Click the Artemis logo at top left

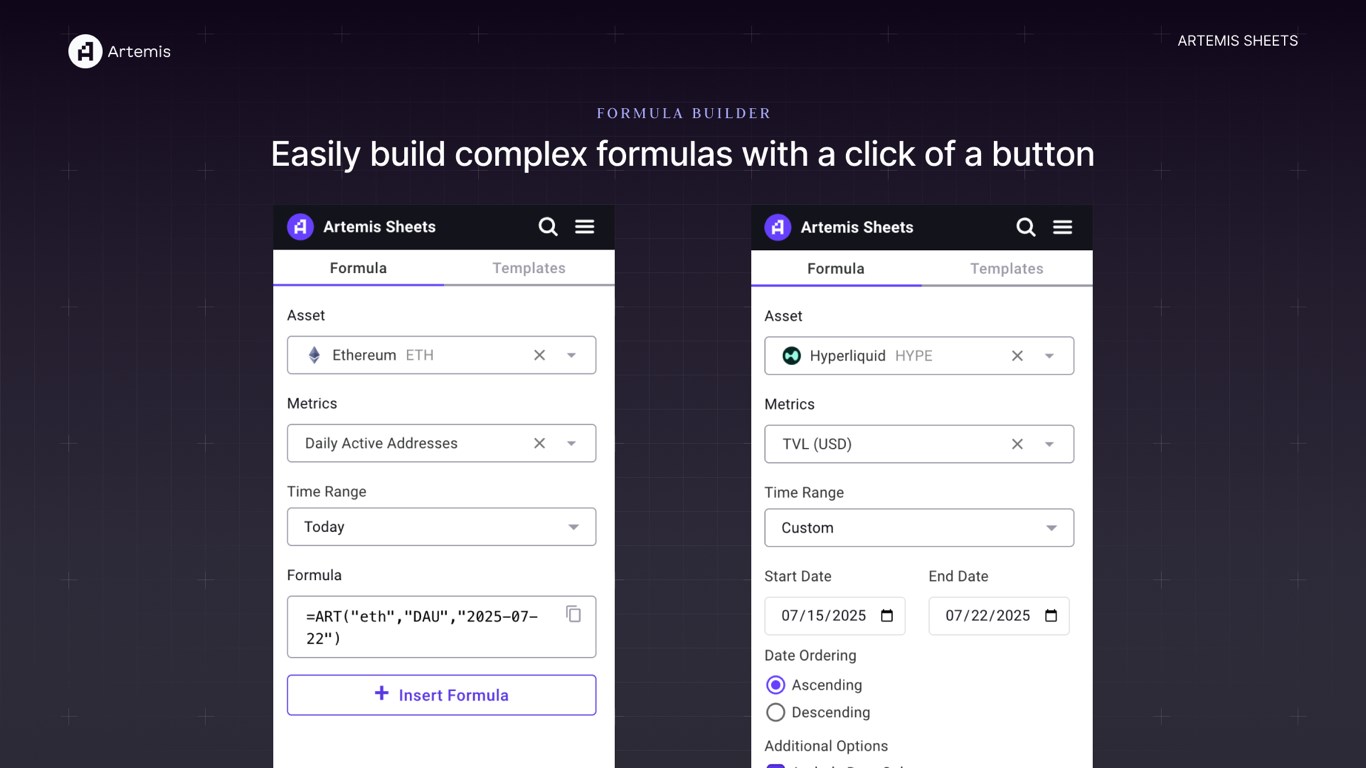119,51
